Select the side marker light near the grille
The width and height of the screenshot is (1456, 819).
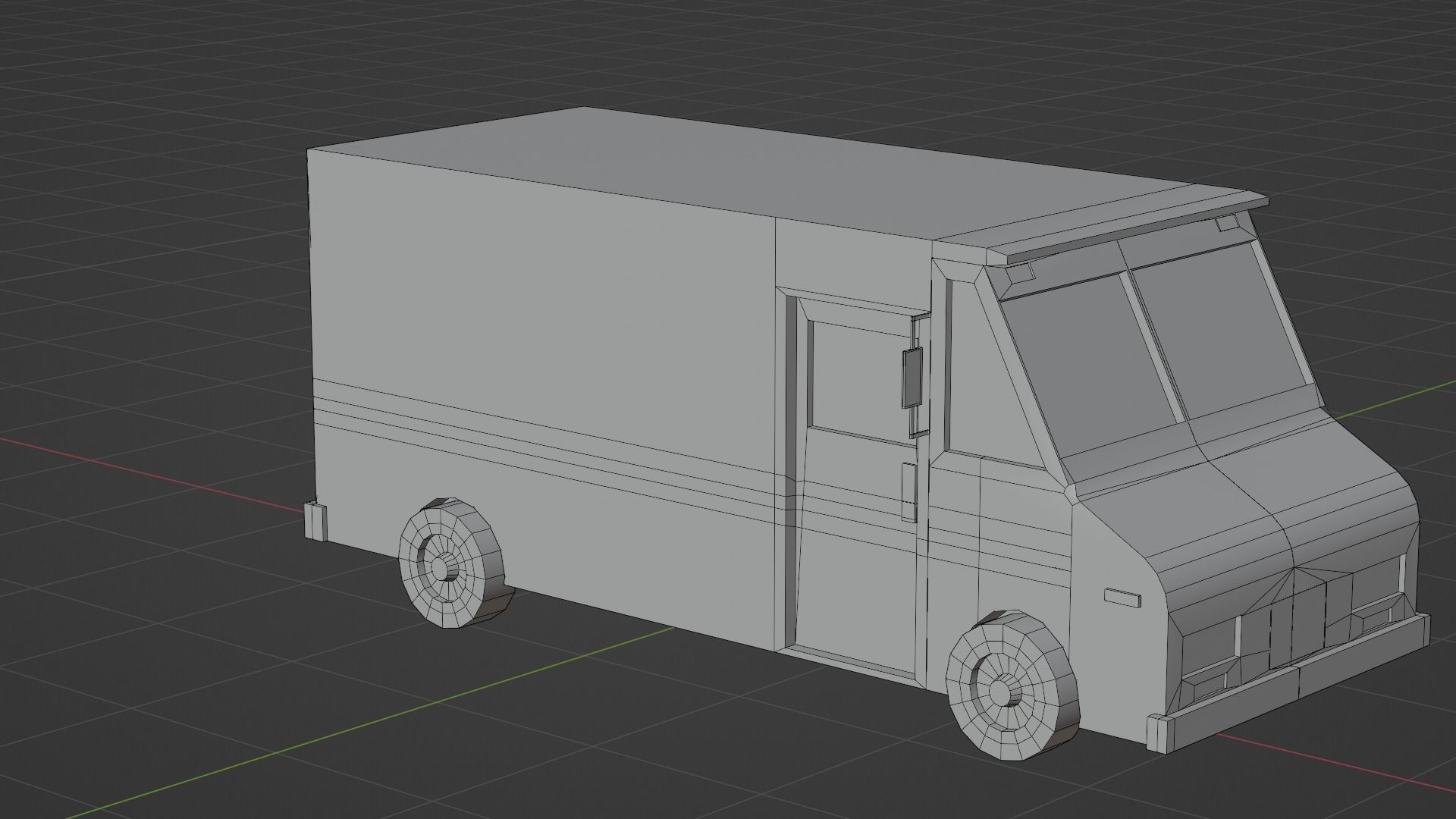1122,598
